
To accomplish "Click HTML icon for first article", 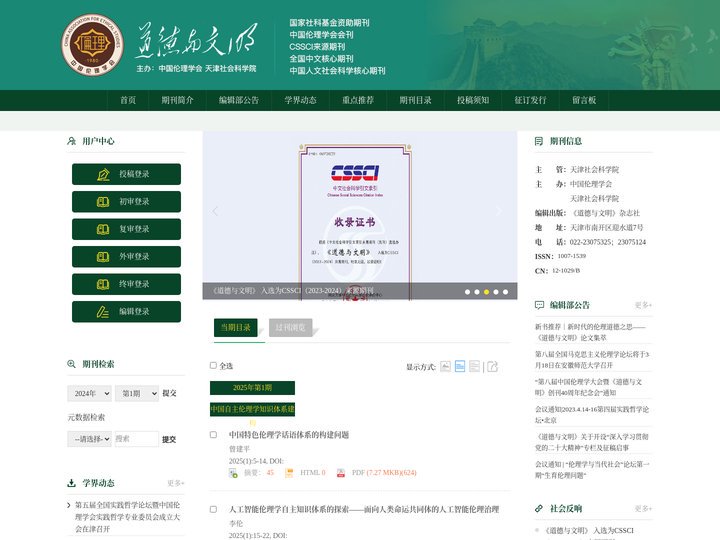I will (289, 473).
